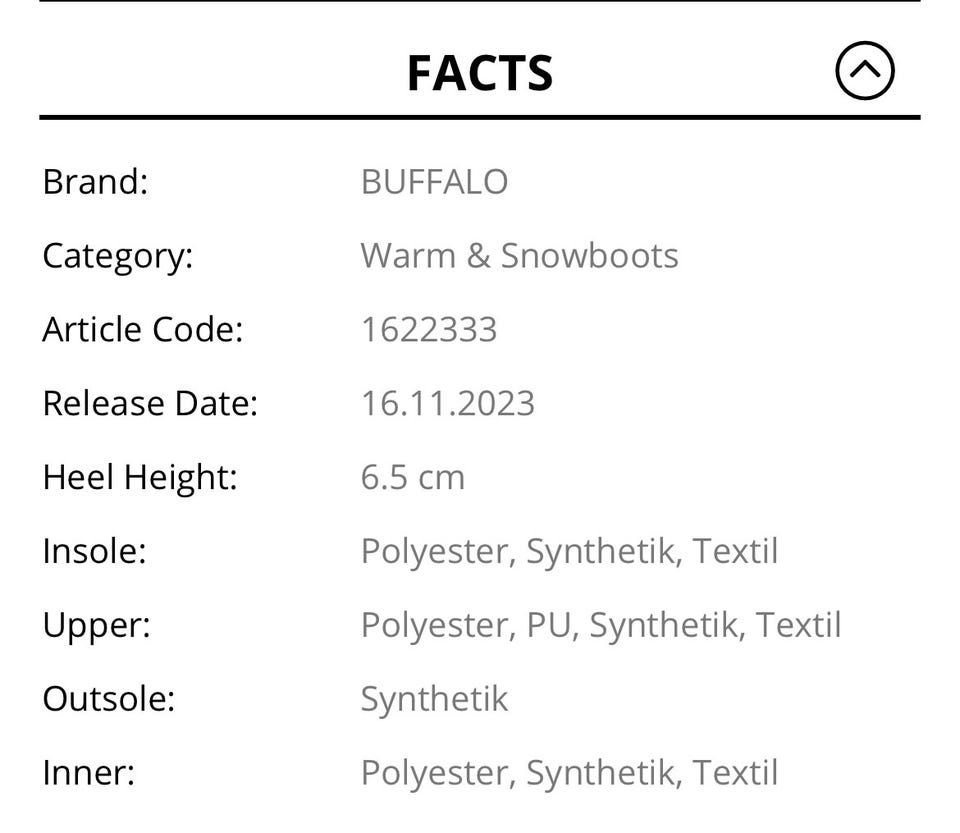Click the article code 1622333
This screenshot has width=960, height=833.
[x=428, y=330]
